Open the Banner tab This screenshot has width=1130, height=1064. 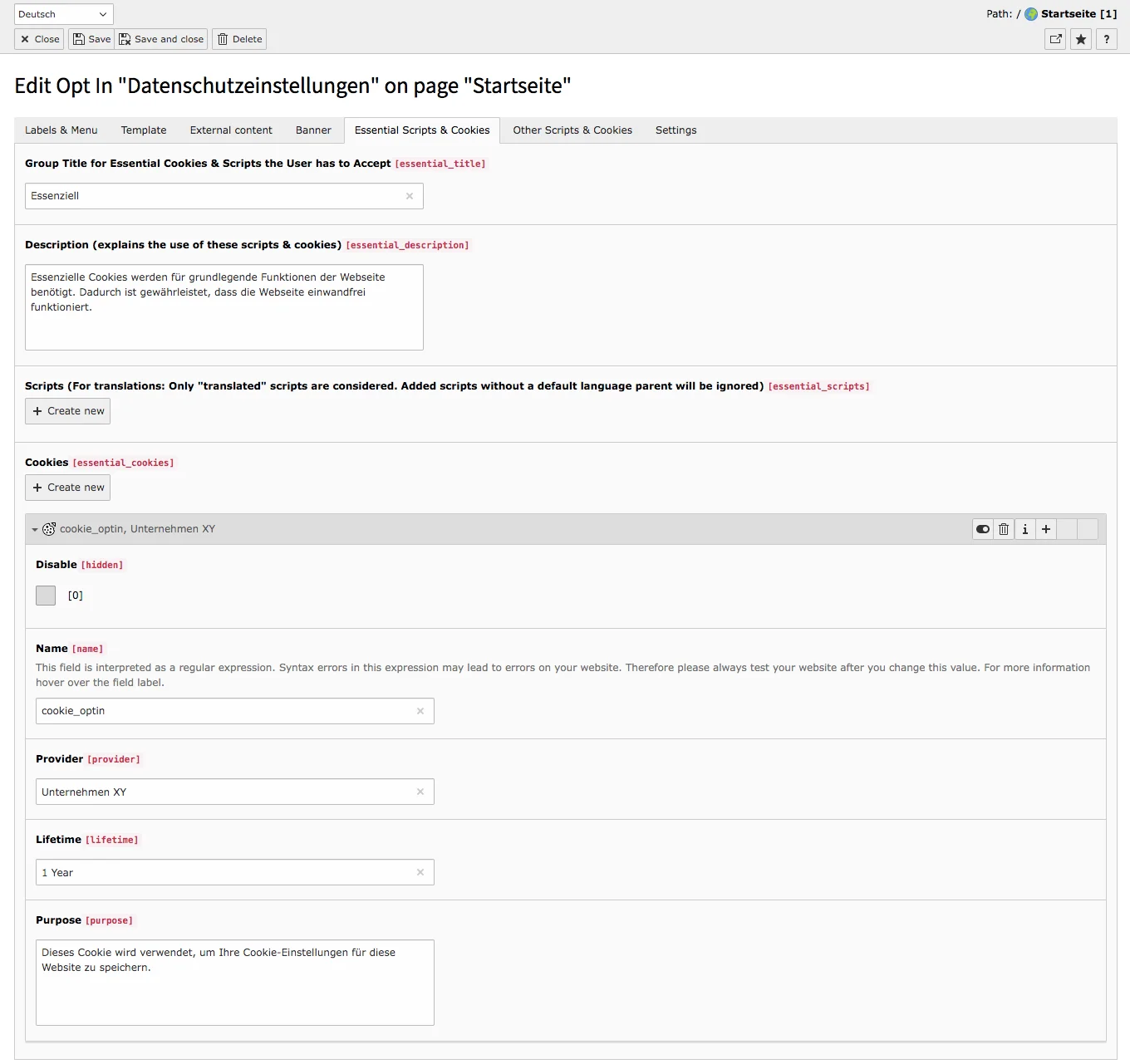pos(313,130)
